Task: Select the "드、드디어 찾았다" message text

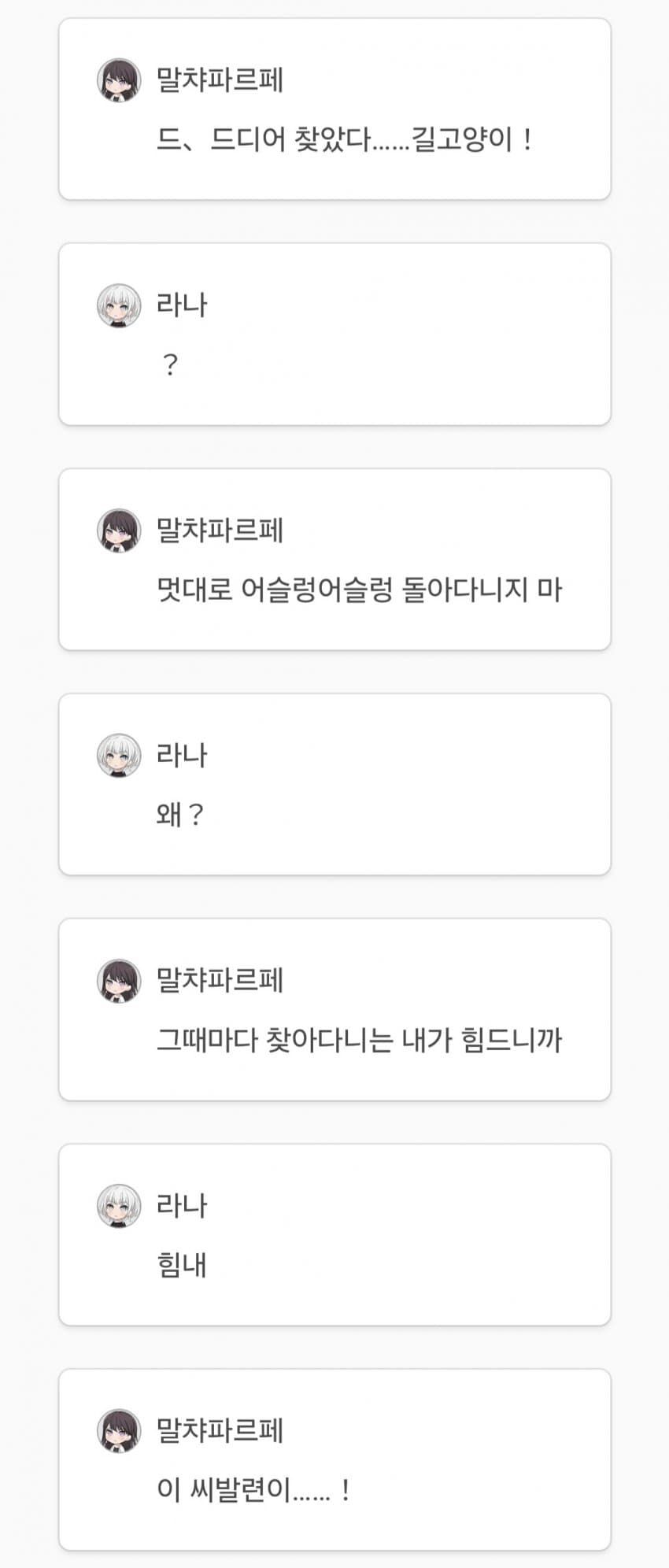Action: pyautogui.click(x=345, y=139)
